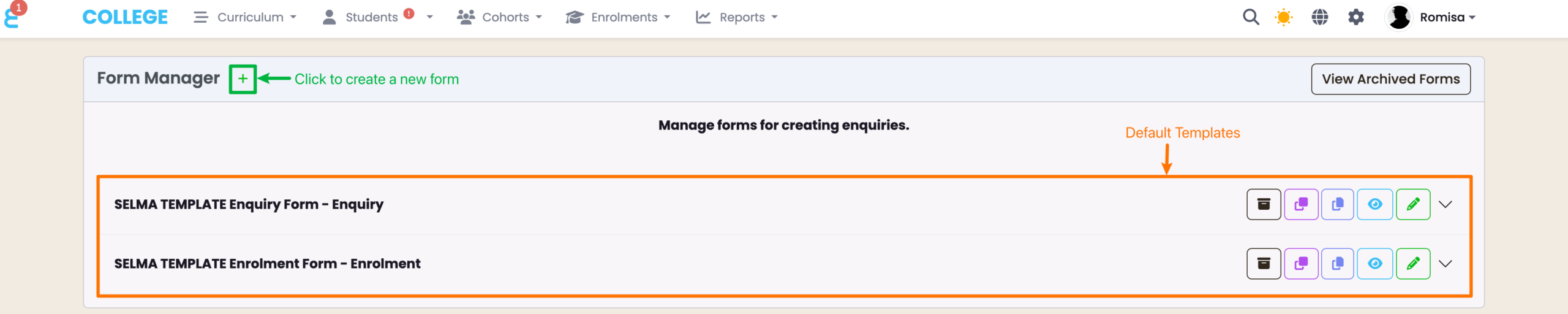Image resolution: width=1568 pixels, height=314 pixels.
Task: Click the COLLEGE logo link
Action: (x=125, y=17)
